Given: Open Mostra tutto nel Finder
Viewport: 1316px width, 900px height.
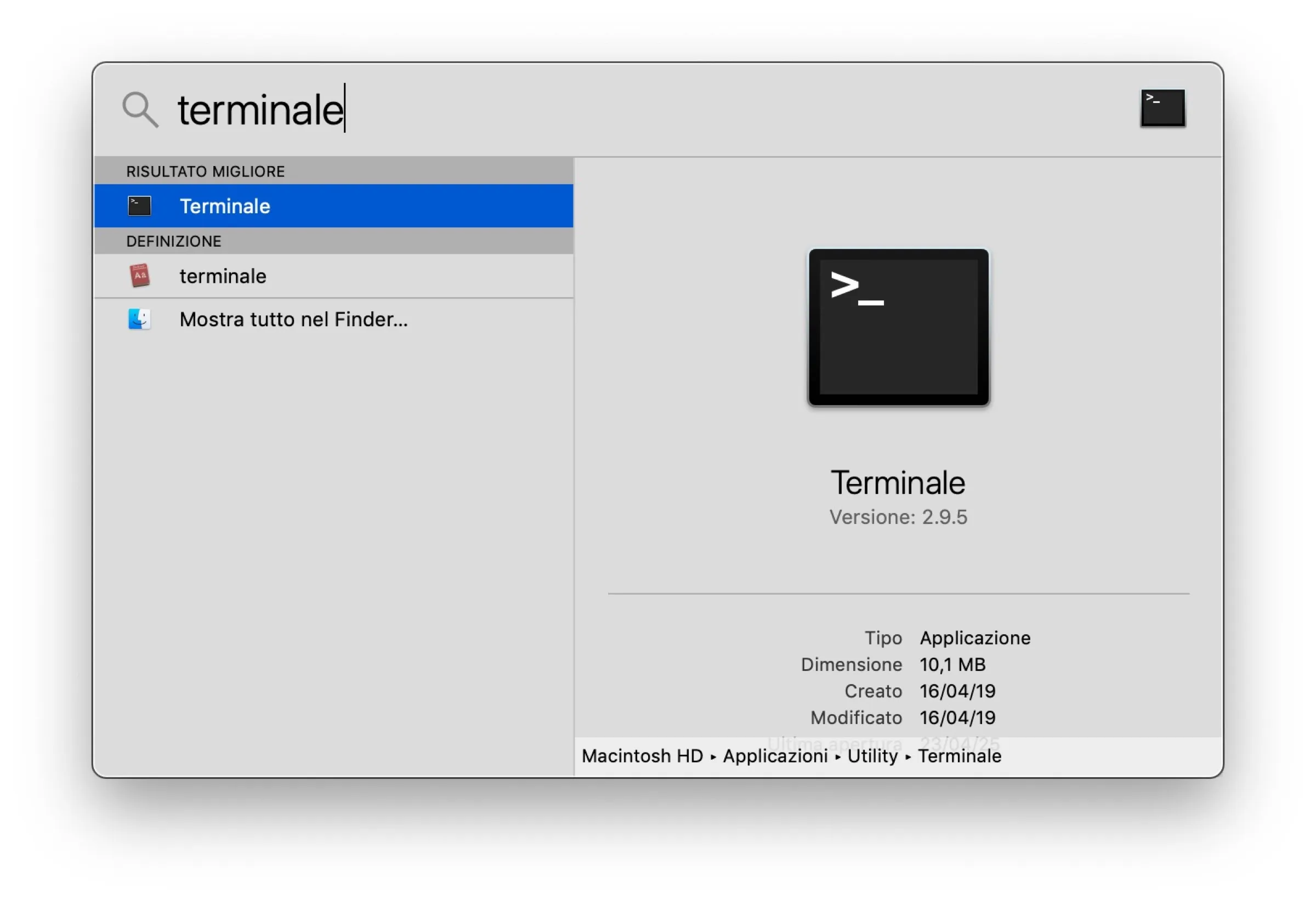Looking at the screenshot, I should pos(293,318).
